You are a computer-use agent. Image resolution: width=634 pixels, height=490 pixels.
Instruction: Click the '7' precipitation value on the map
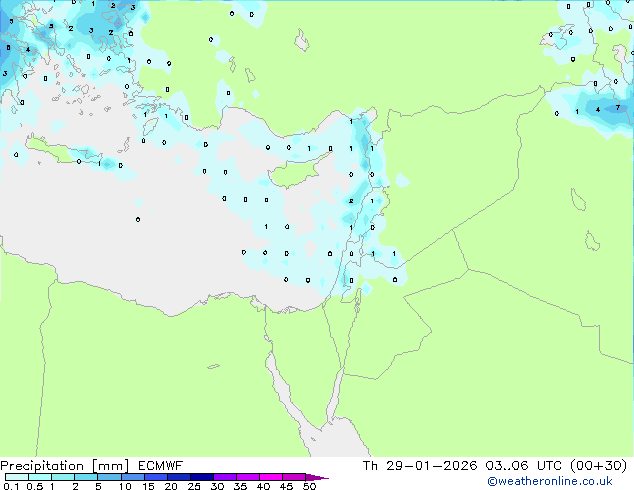pos(617,108)
